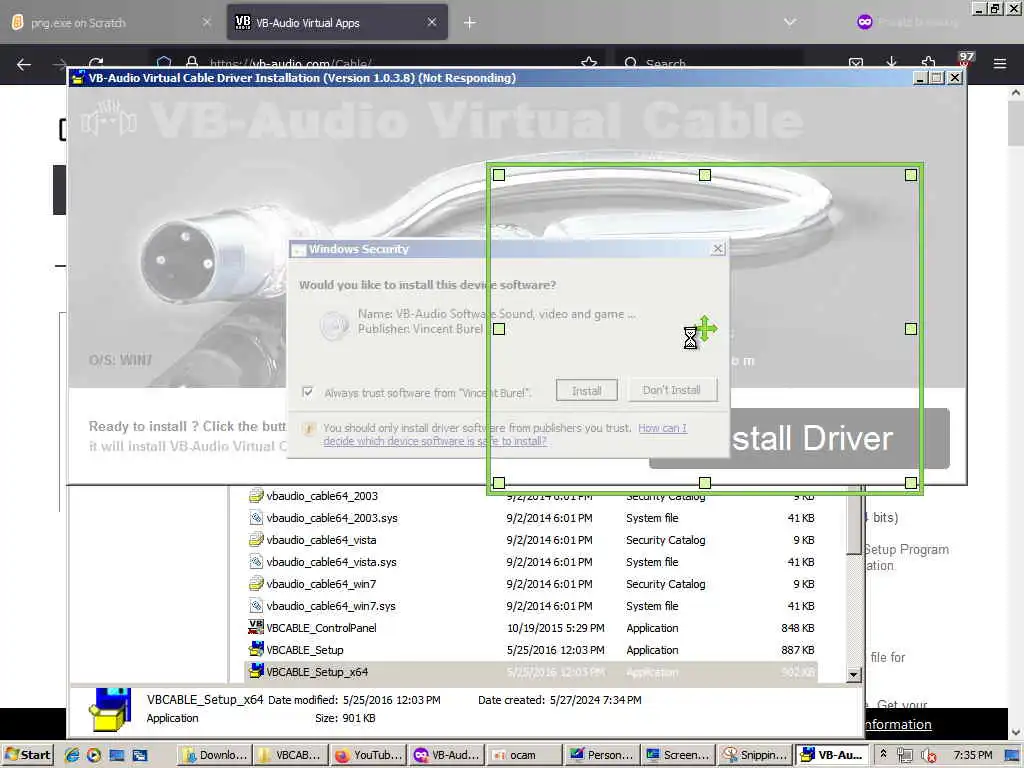
Task: Click the installer title bar icon
Action: coord(78,78)
